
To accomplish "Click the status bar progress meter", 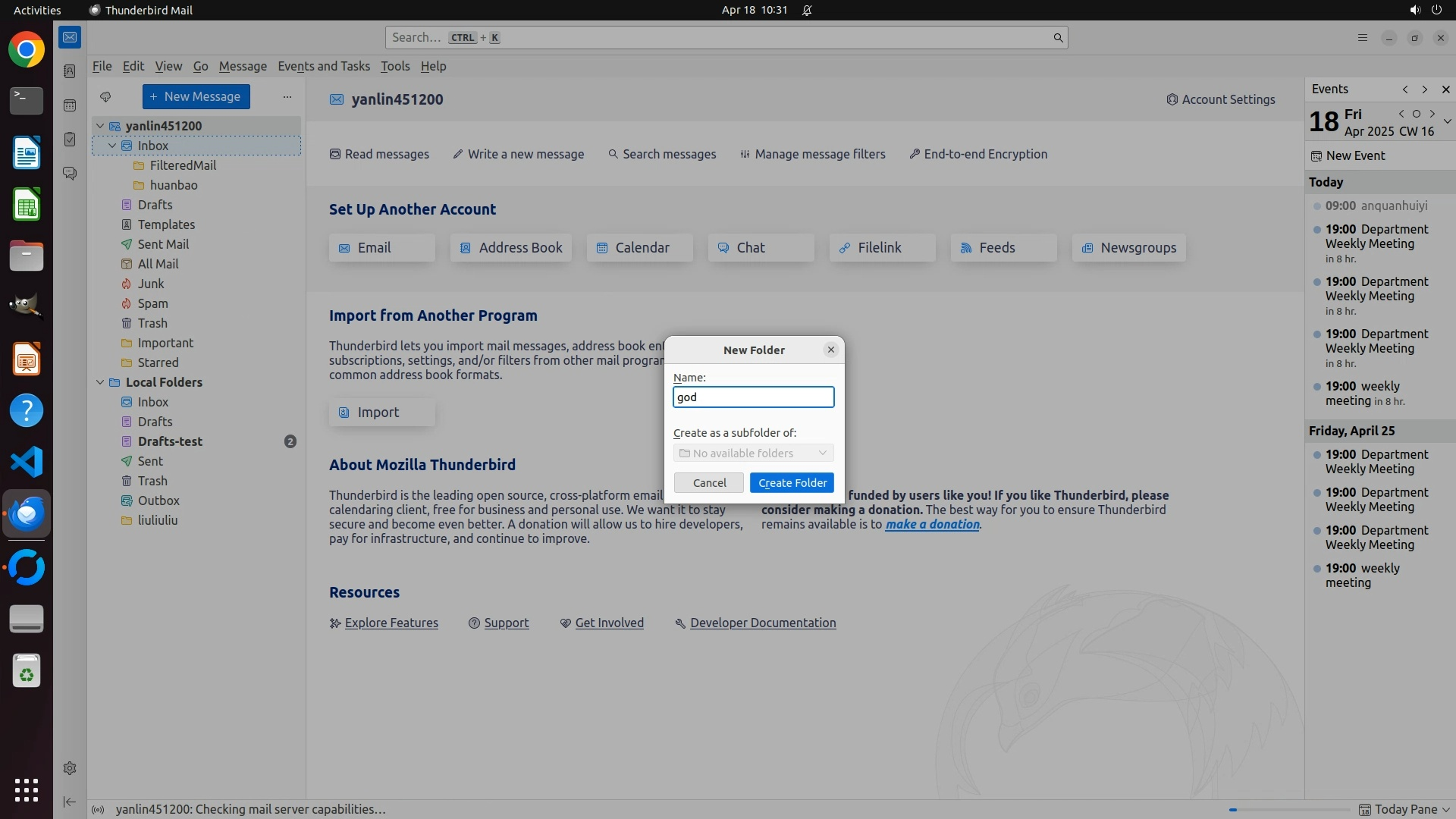I will (x=1288, y=809).
